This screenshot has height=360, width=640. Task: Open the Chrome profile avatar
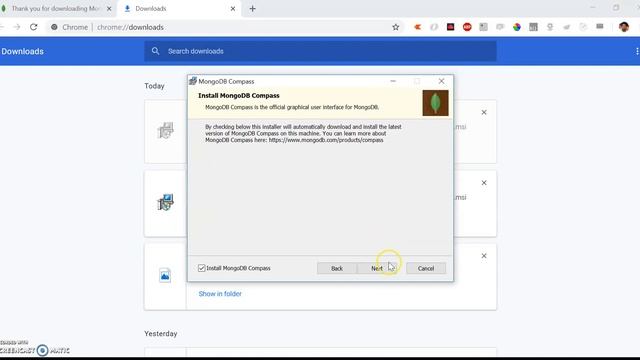[624, 27]
